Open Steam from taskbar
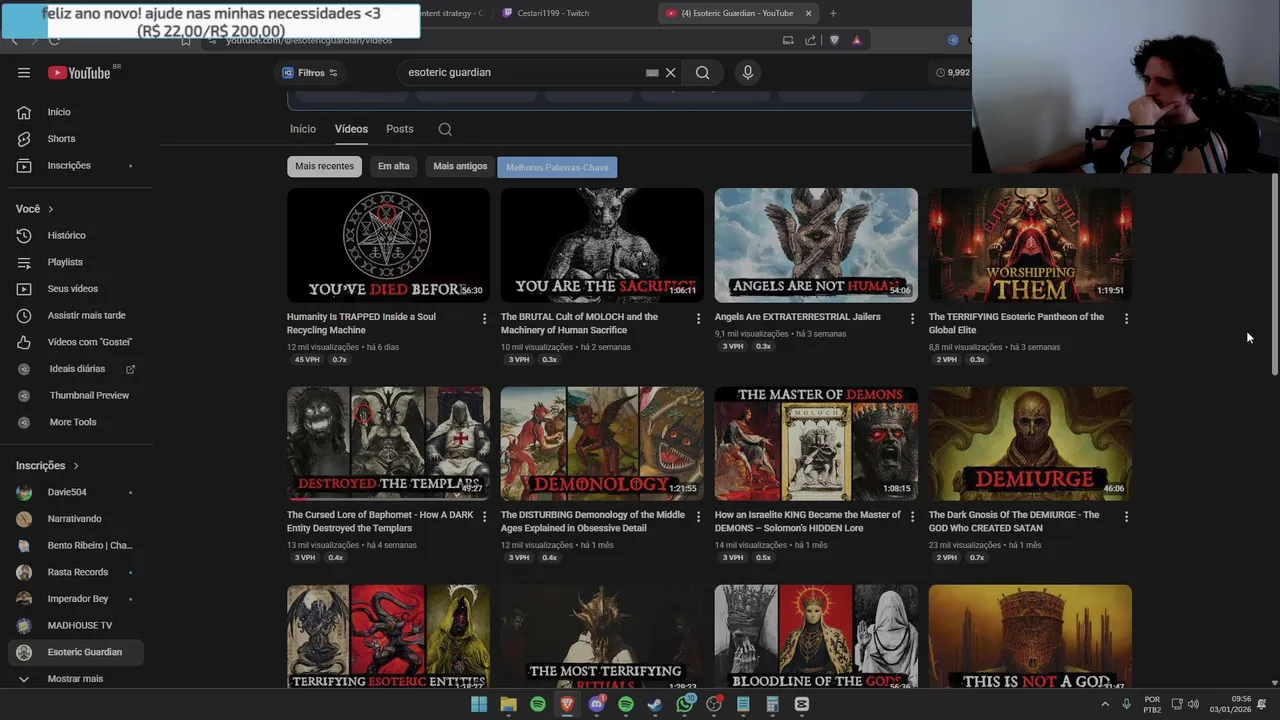The width and height of the screenshot is (1280, 720). coord(655,704)
